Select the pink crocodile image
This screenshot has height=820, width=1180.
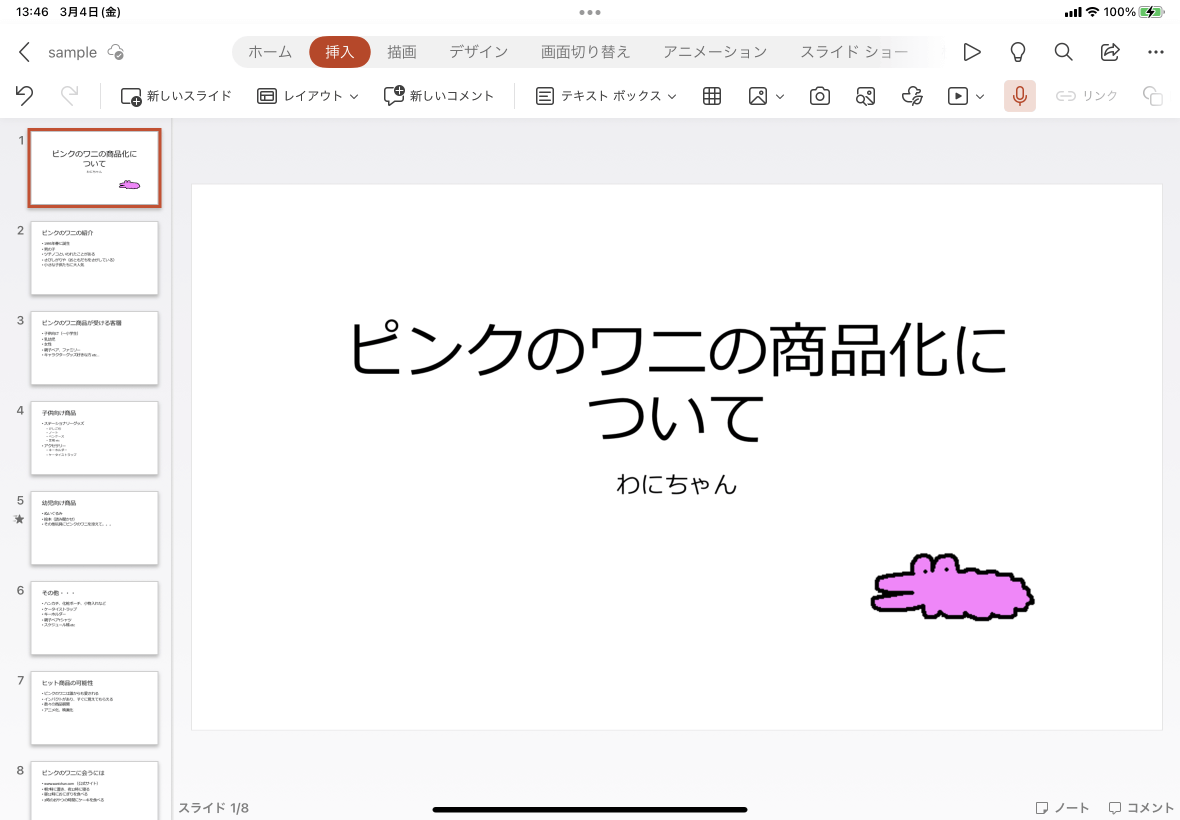pyautogui.click(x=953, y=587)
